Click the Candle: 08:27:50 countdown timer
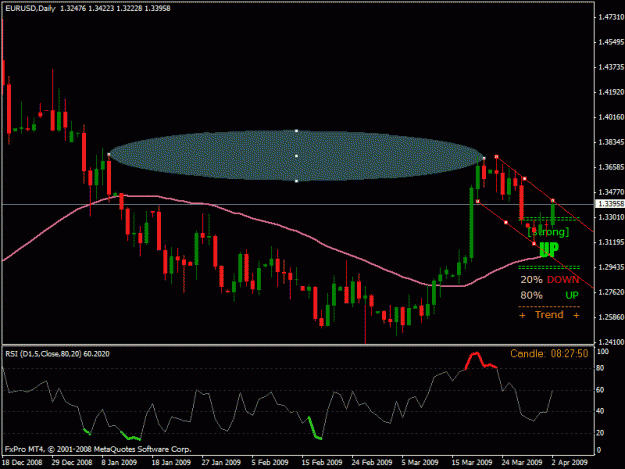Image resolution: width=625 pixels, height=469 pixels. click(x=549, y=353)
